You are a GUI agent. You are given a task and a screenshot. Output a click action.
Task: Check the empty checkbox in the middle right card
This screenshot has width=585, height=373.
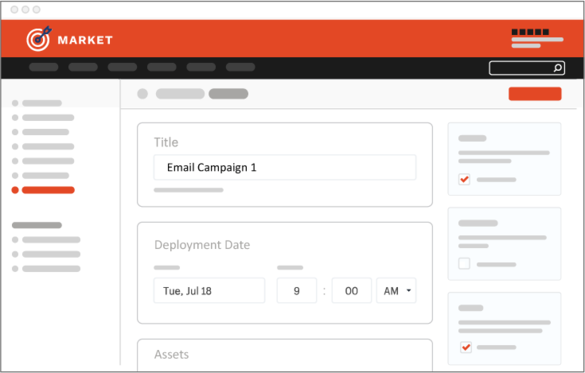tap(464, 264)
